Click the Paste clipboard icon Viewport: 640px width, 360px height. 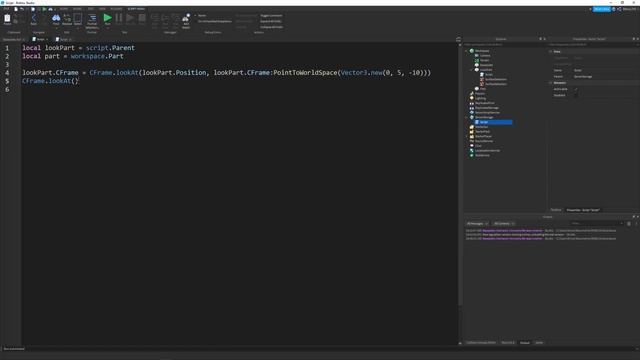tap(7, 18)
